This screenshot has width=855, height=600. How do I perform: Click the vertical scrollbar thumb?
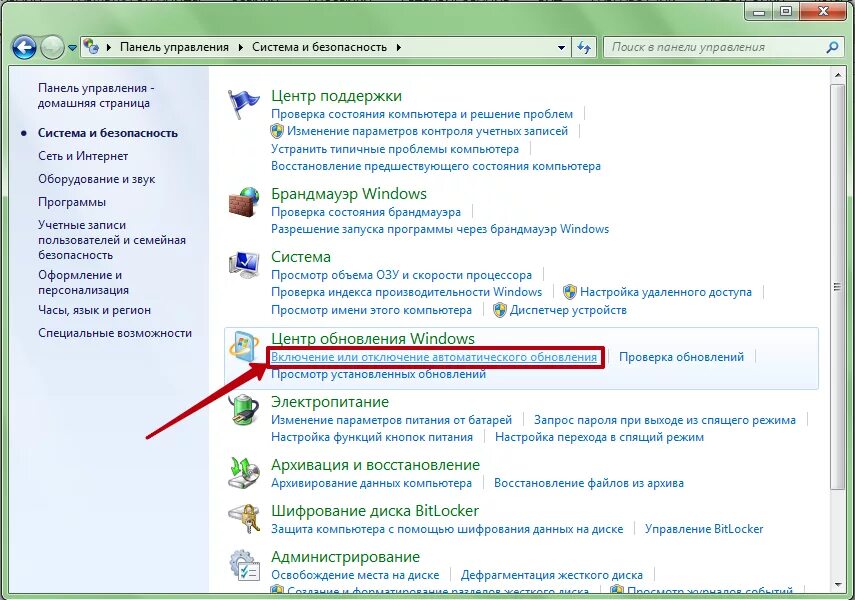pyautogui.click(x=837, y=287)
